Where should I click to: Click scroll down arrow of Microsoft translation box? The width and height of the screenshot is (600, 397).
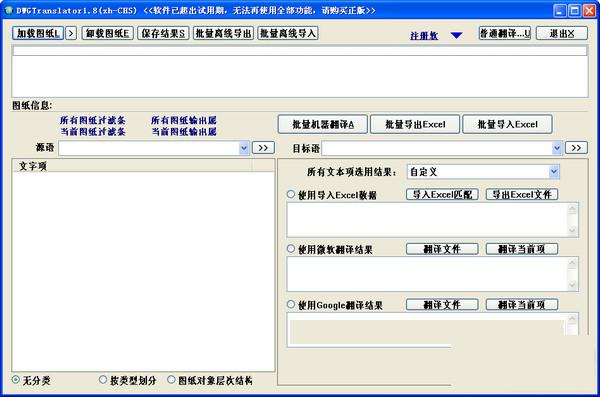pyautogui.click(x=572, y=284)
